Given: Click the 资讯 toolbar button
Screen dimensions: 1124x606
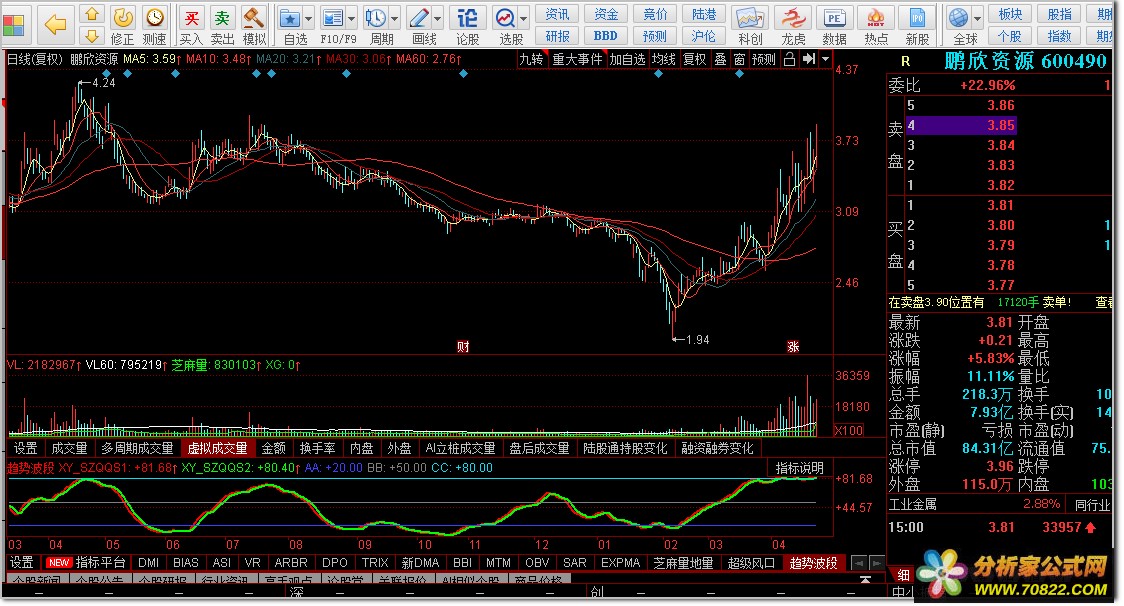Looking at the screenshot, I should click(557, 14).
